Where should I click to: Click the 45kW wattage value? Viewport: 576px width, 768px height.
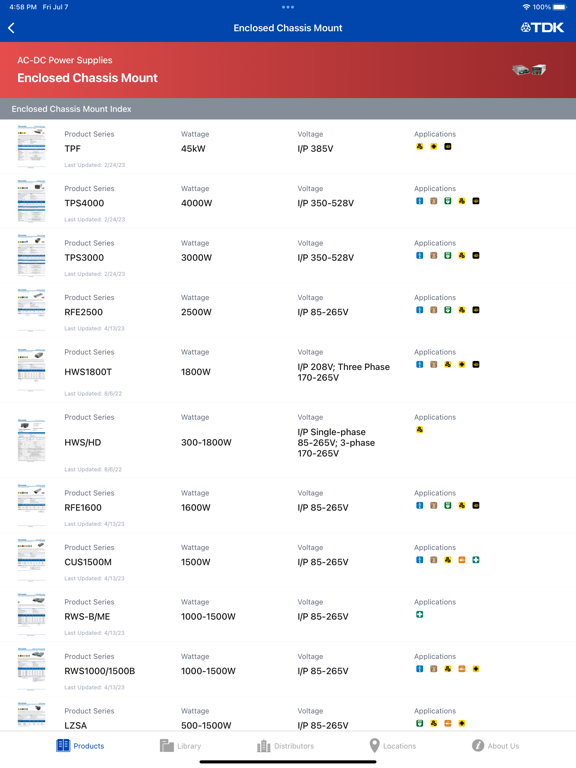point(193,149)
